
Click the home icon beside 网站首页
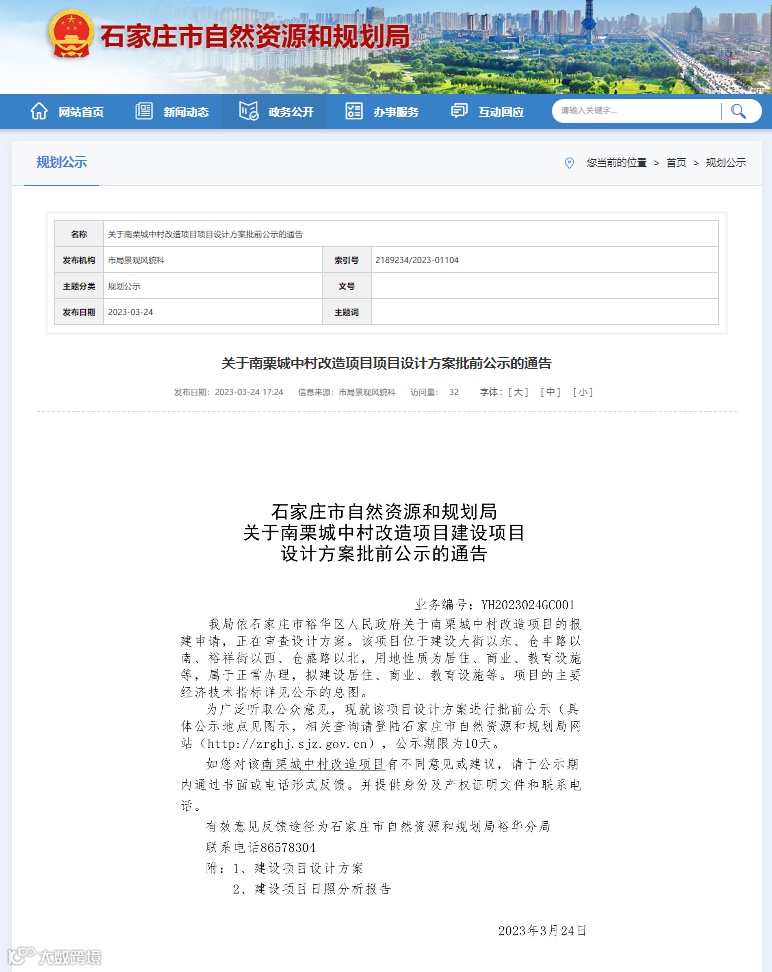click(39, 111)
